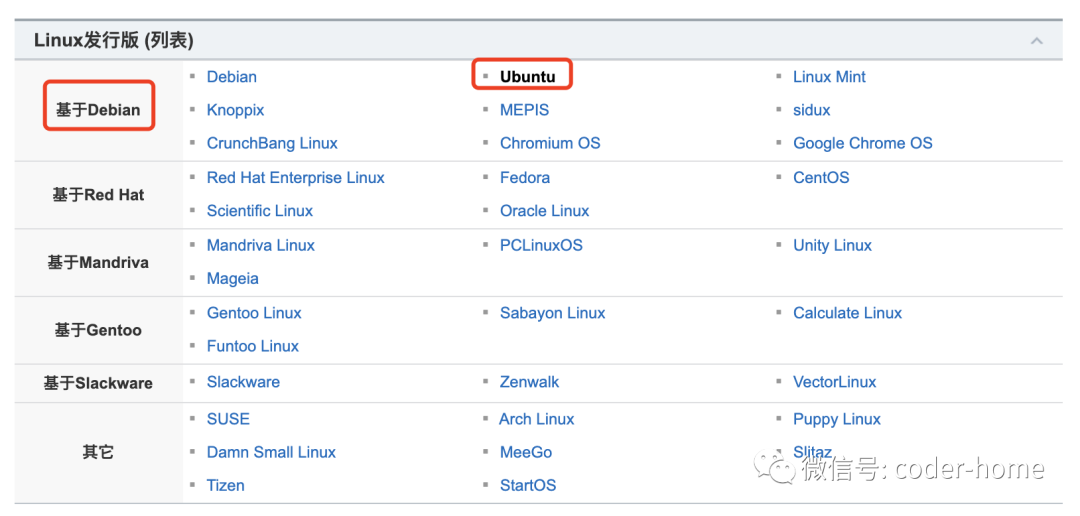Open the Puppy Linux link
Viewport: 1080px width, 516px height.
(837, 419)
